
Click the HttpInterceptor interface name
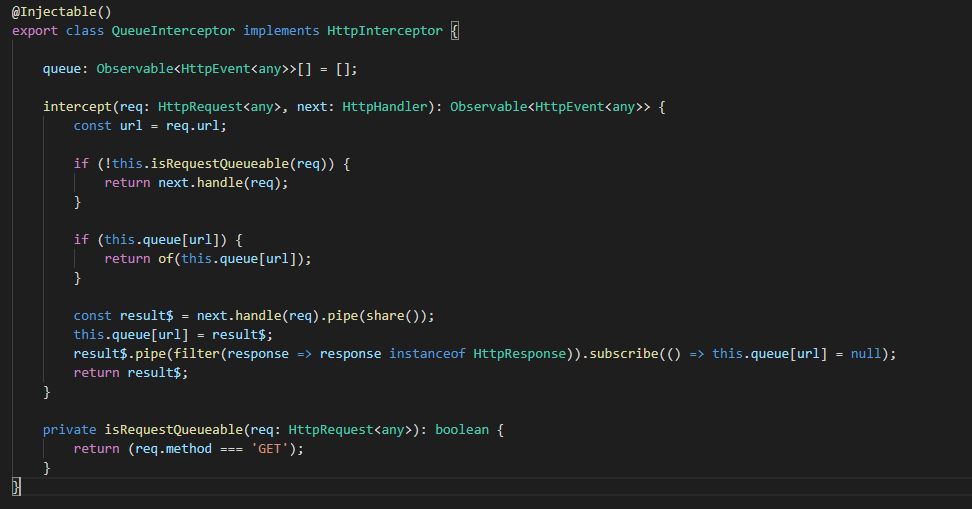click(385, 30)
